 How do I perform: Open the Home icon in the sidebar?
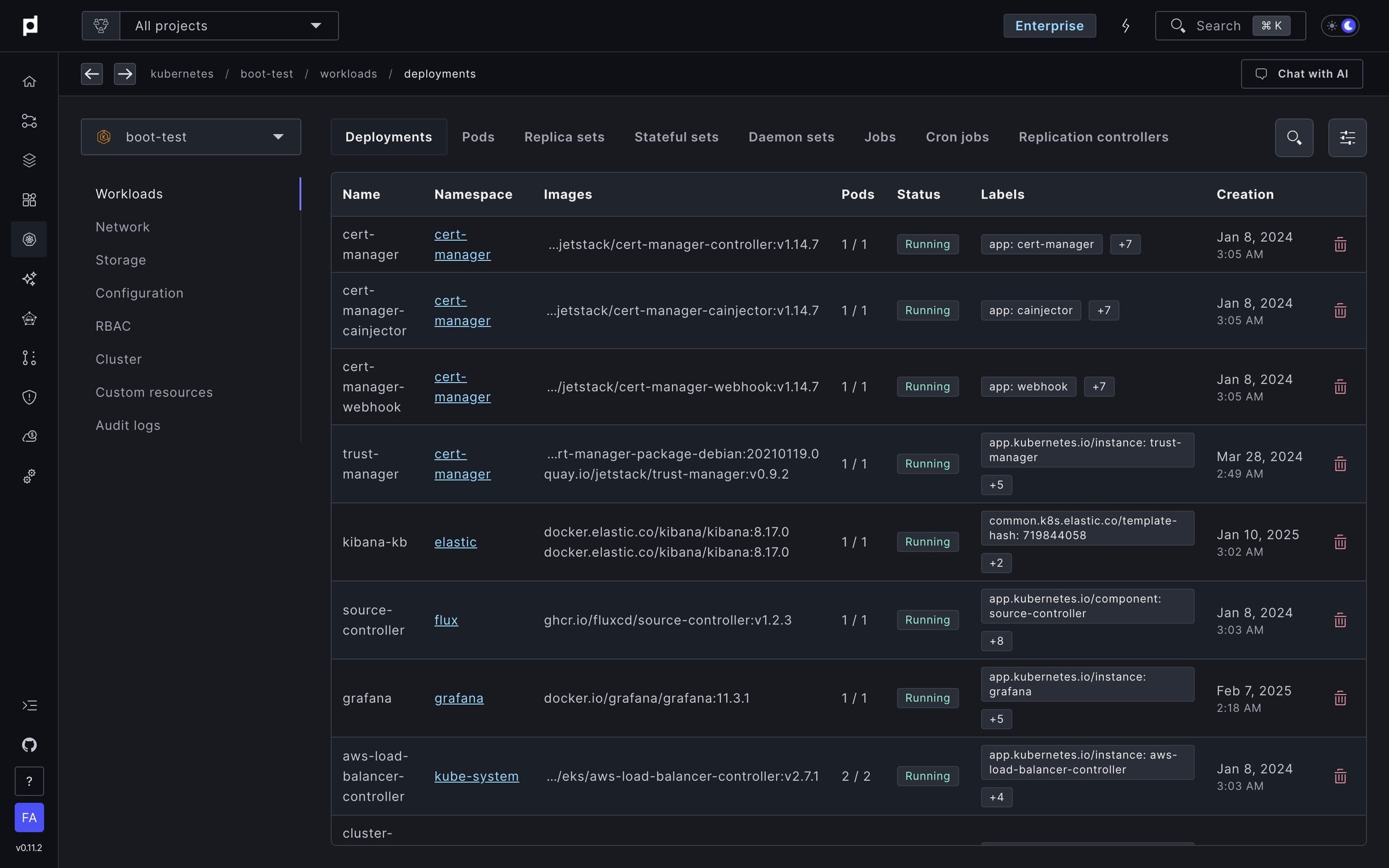(x=29, y=81)
